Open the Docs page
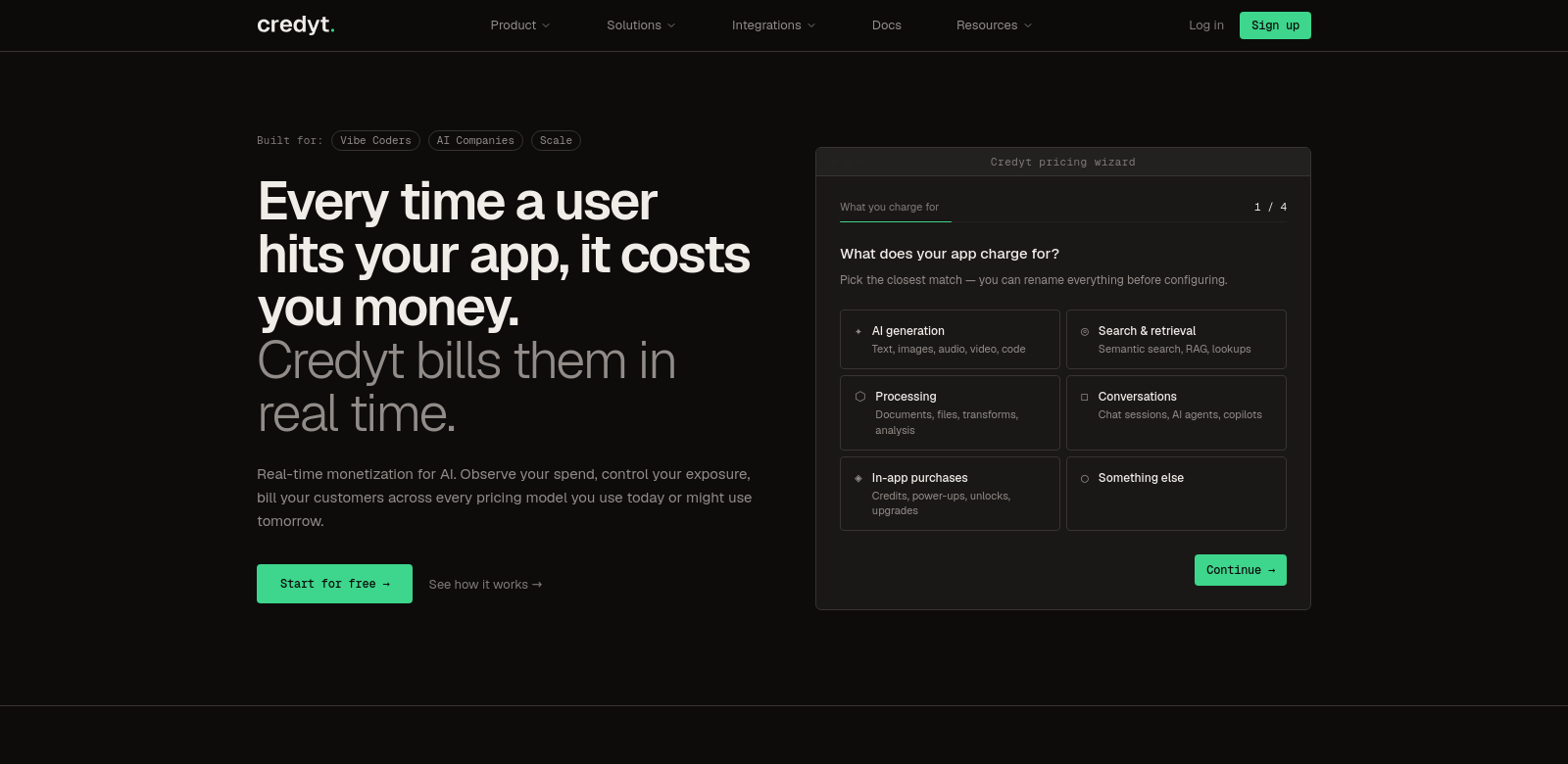The image size is (1568, 764). tap(887, 25)
